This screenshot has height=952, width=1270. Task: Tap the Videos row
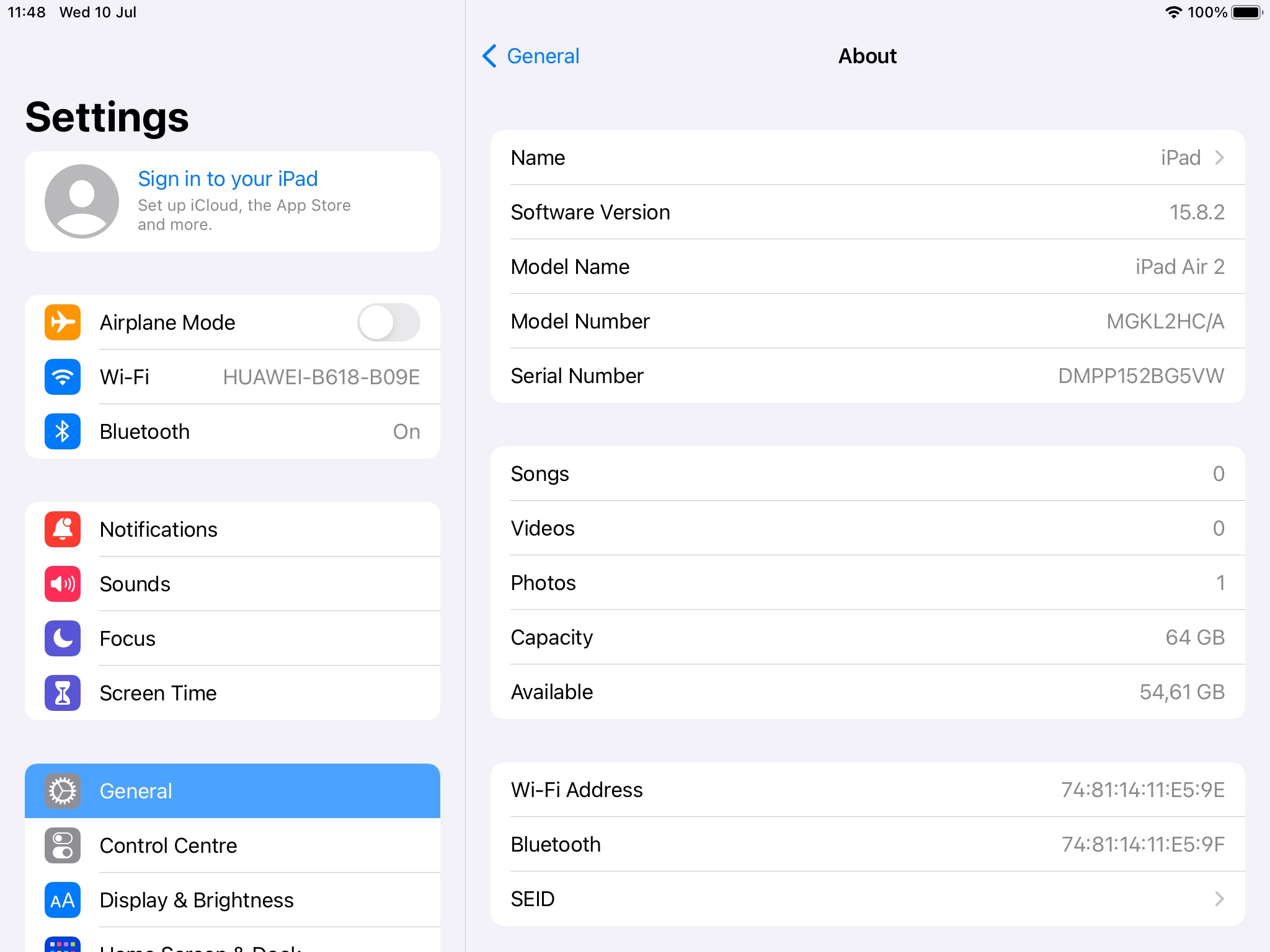pyautogui.click(x=868, y=528)
